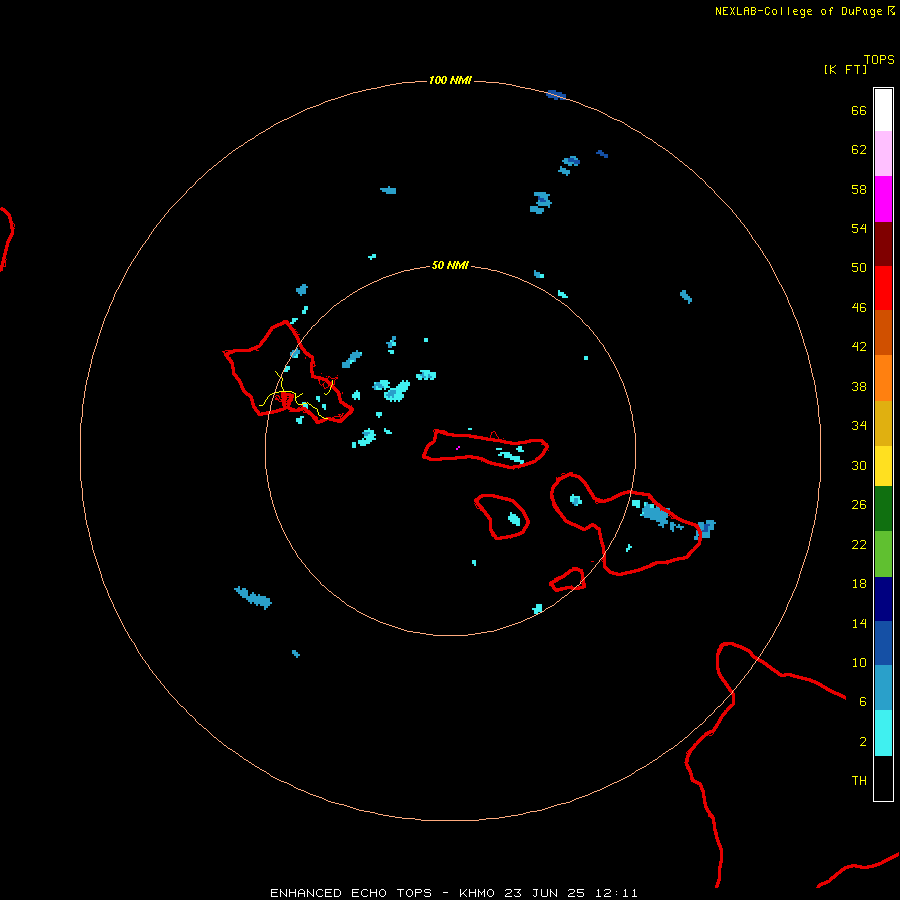Click the light green 22 K FT swatch
Viewport: 900px width, 900px height.
point(883,554)
